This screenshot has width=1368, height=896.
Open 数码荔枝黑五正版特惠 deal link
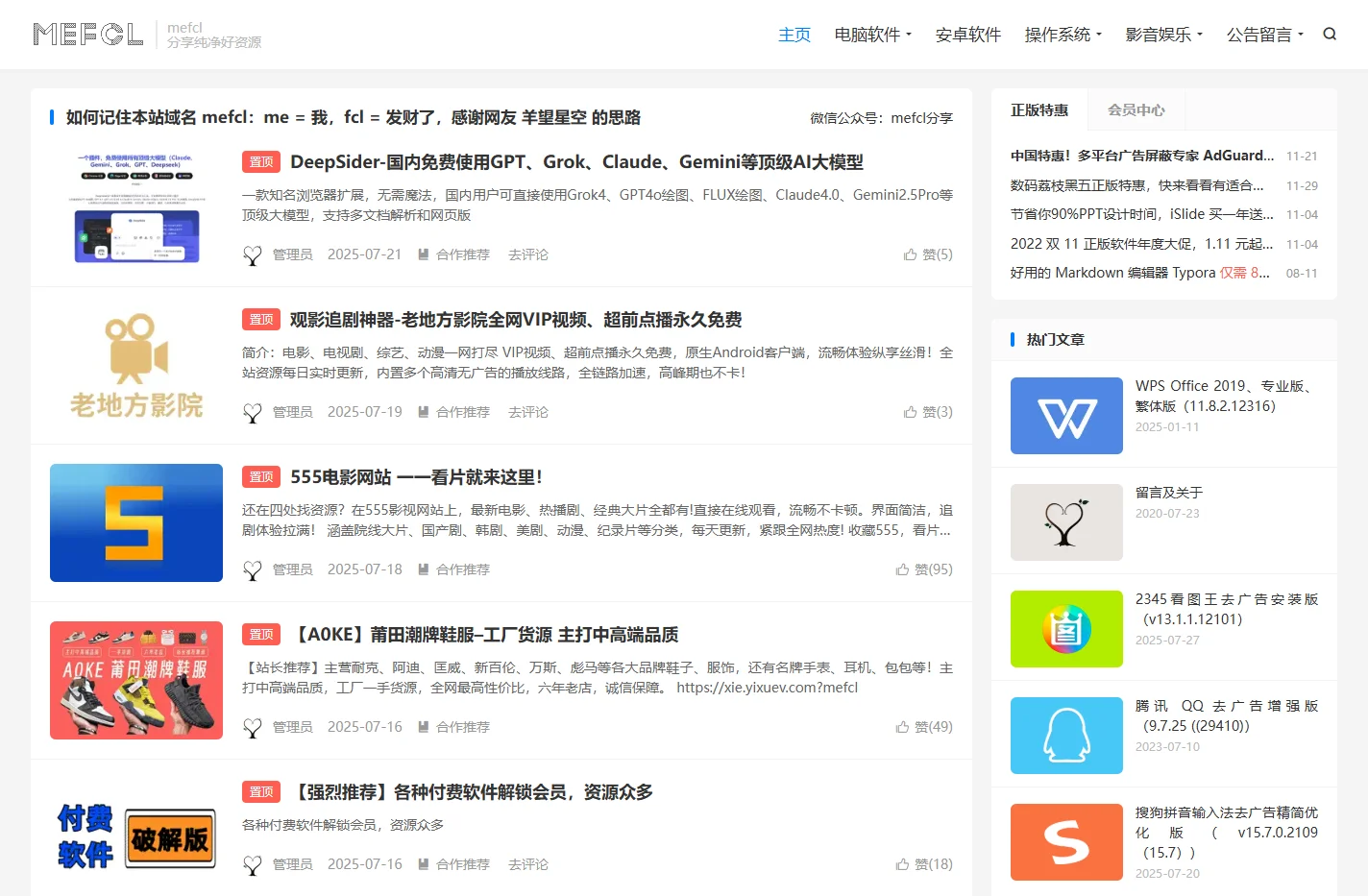click(1137, 185)
